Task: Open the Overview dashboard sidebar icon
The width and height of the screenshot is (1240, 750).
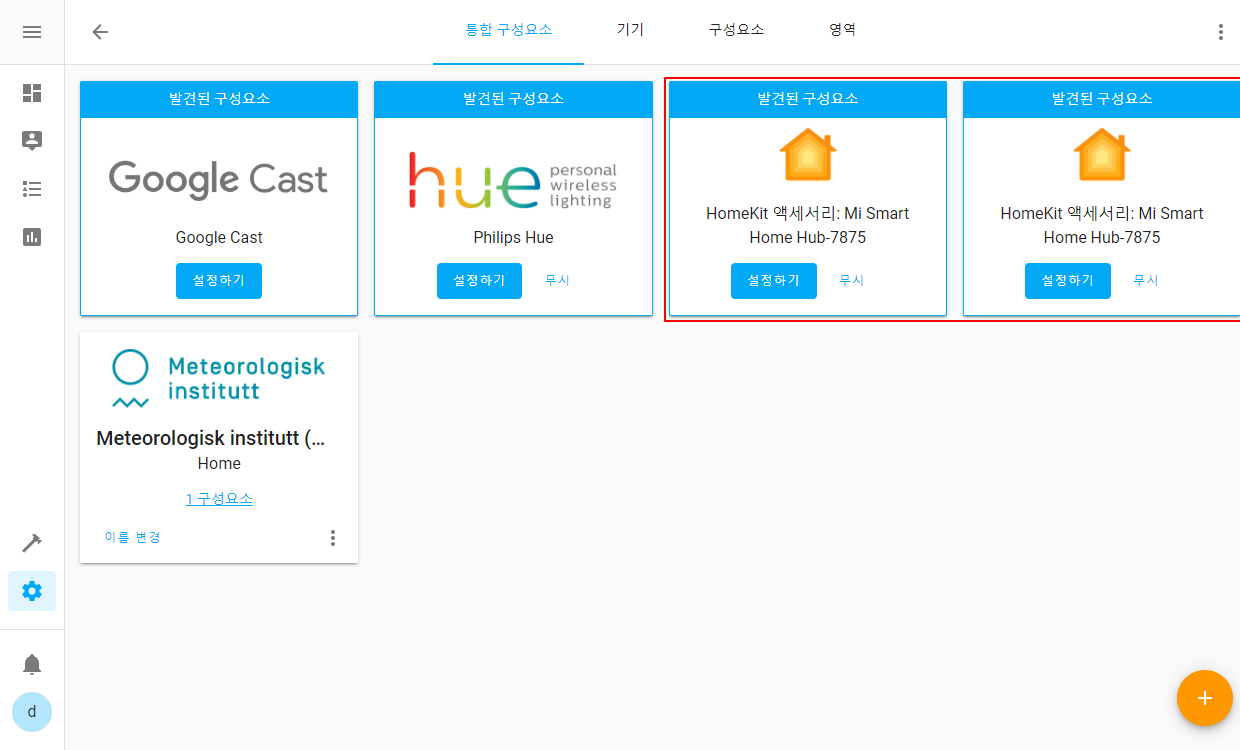Action: coord(32,93)
